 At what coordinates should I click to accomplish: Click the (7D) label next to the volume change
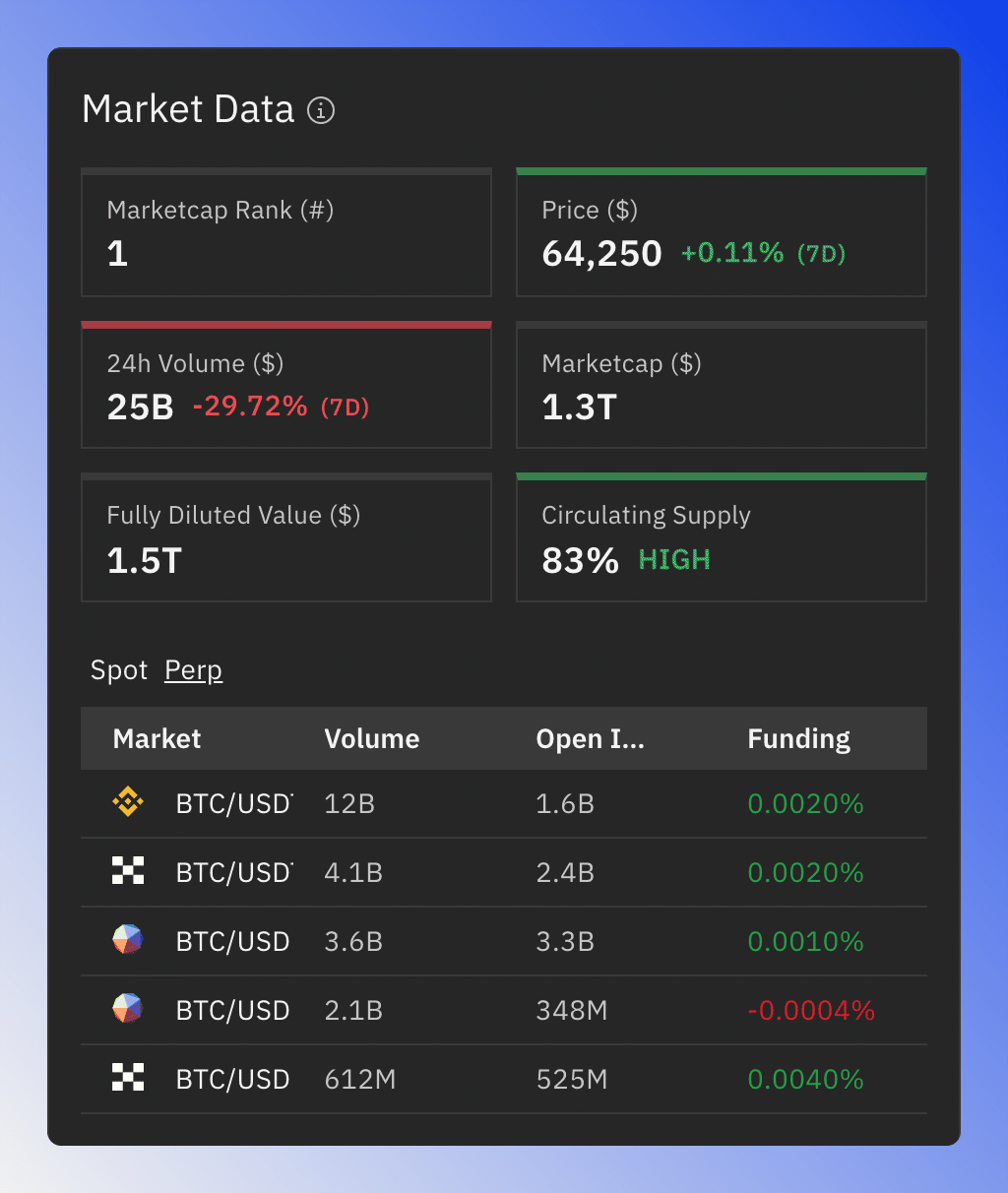(x=345, y=408)
